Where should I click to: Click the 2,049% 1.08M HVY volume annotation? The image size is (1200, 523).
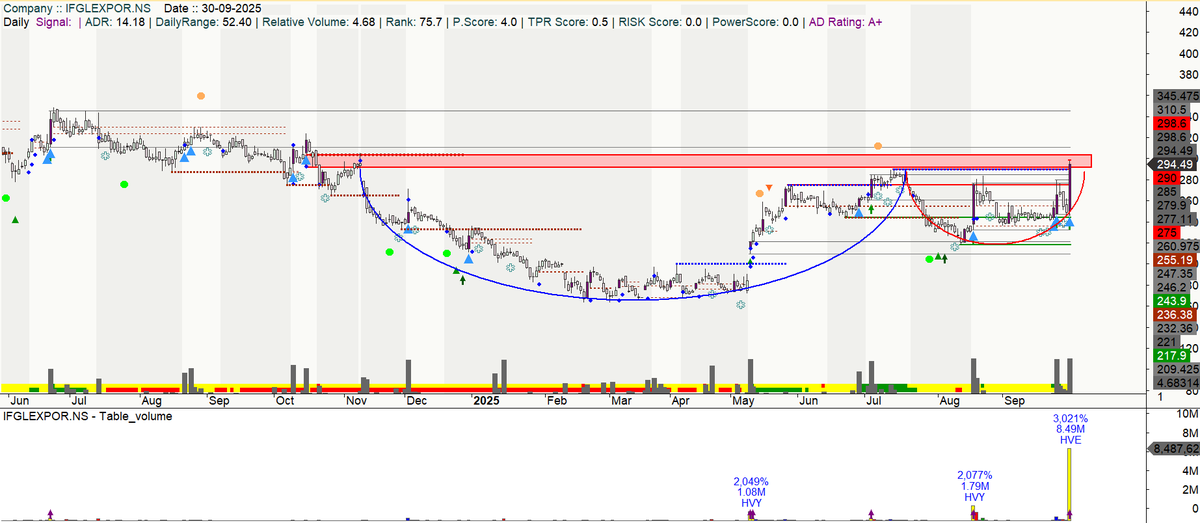click(750, 492)
